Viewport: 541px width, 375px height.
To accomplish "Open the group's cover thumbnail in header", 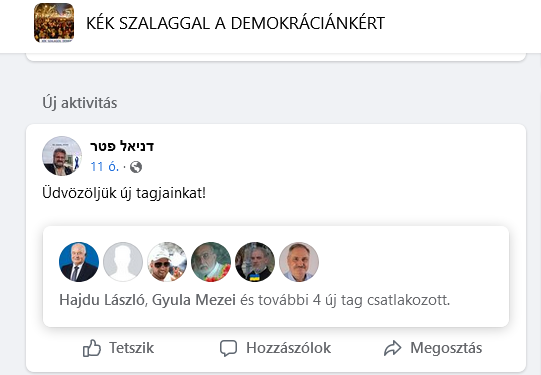I will point(54,23).
